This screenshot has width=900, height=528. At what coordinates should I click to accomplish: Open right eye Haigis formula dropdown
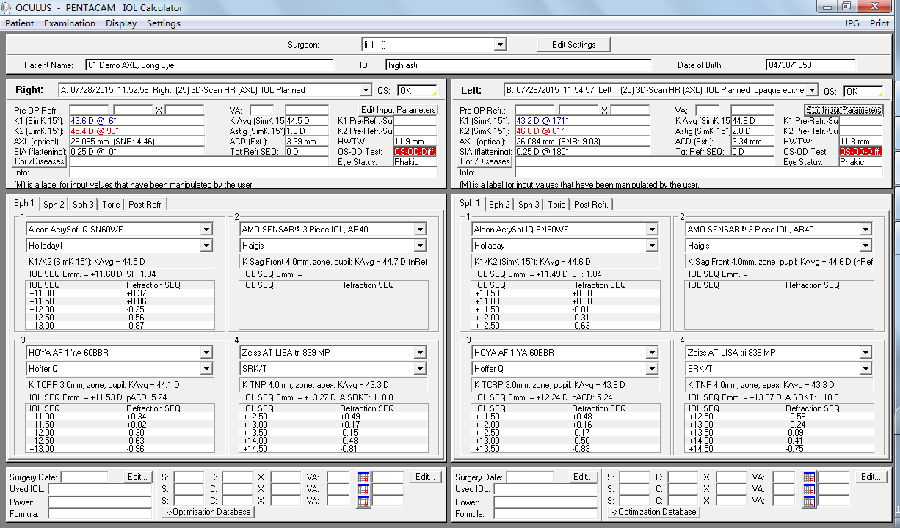pyautogui.click(x=420, y=246)
